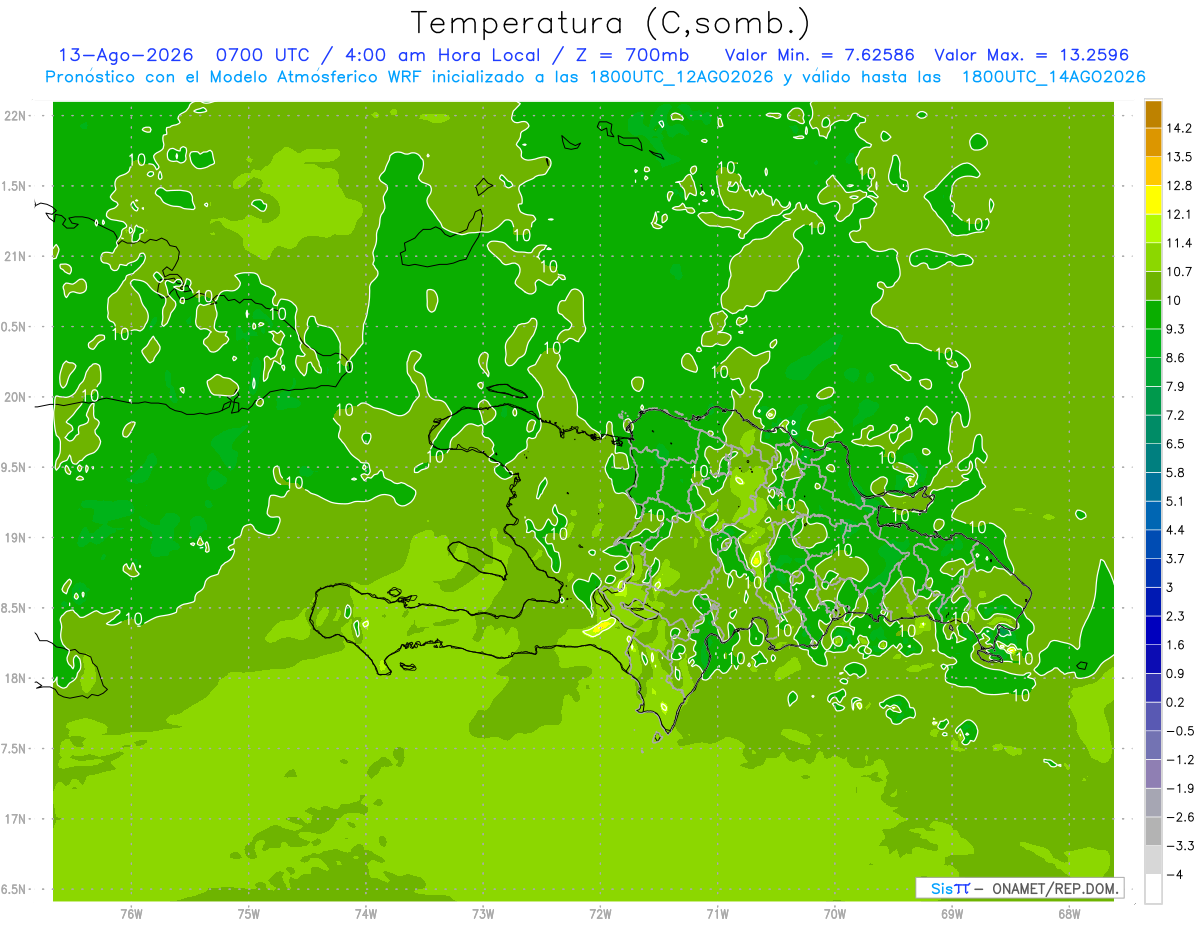Click the "73W" longitude label
1200x927 pixels.
(483, 914)
